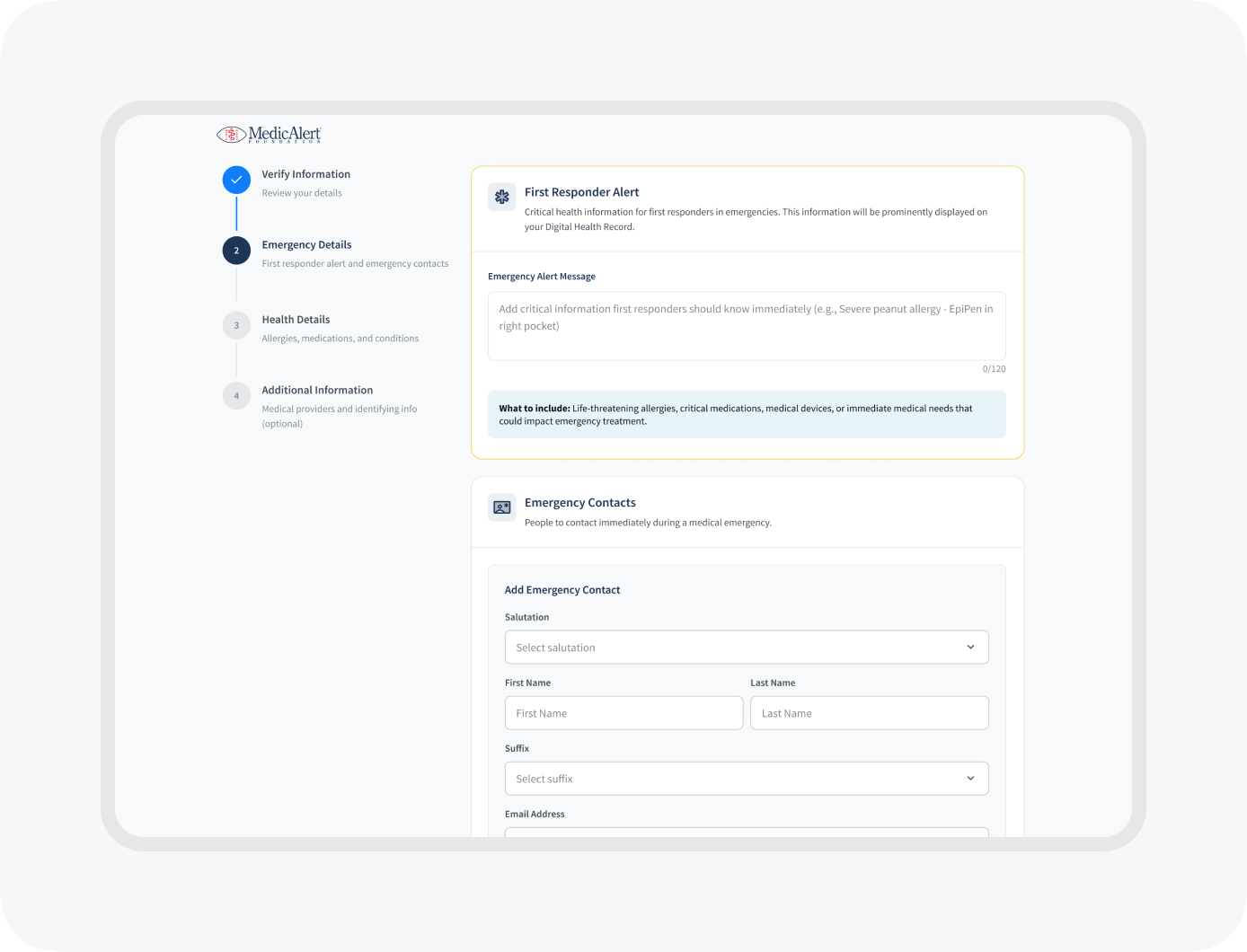Click the step 4 circle indicator

[236, 395]
